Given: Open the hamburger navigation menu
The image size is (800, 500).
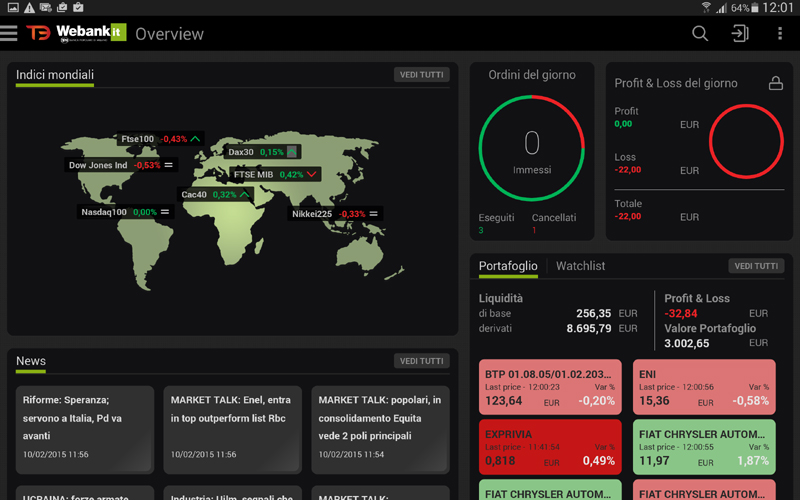Looking at the screenshot, I should coord(10,34).
